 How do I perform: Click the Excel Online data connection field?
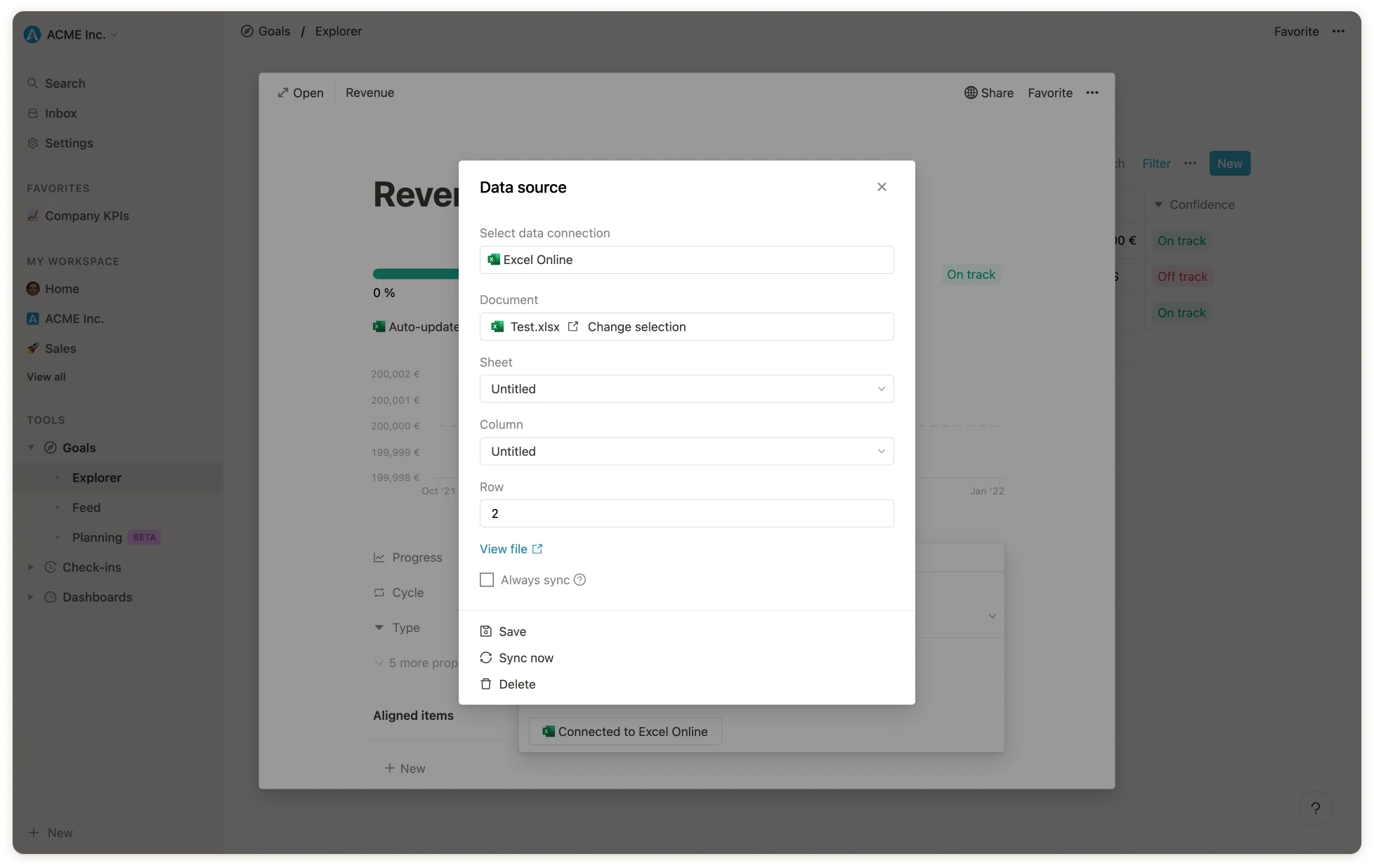point(686,260)
